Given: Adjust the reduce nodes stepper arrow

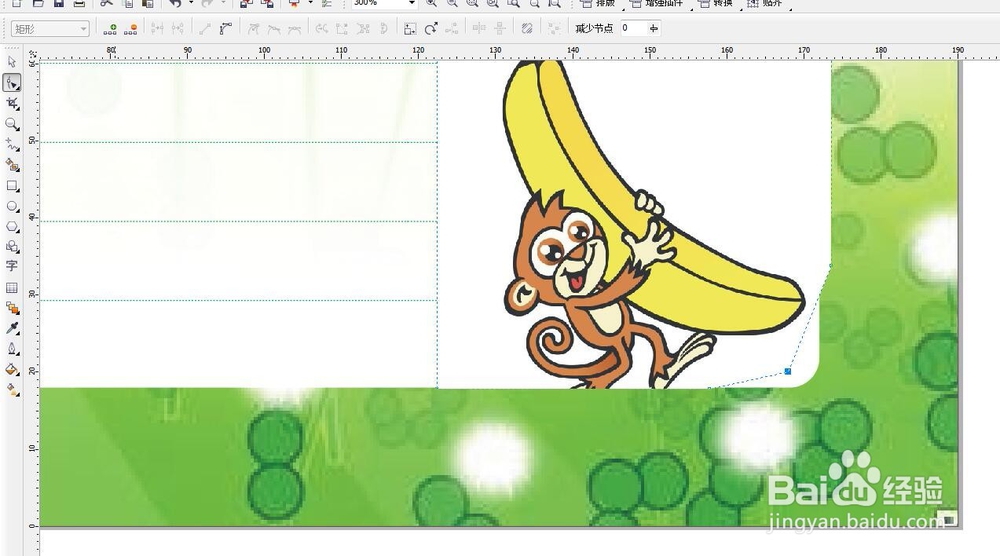Looking at the screenshot, I should [x=654, y=28].
